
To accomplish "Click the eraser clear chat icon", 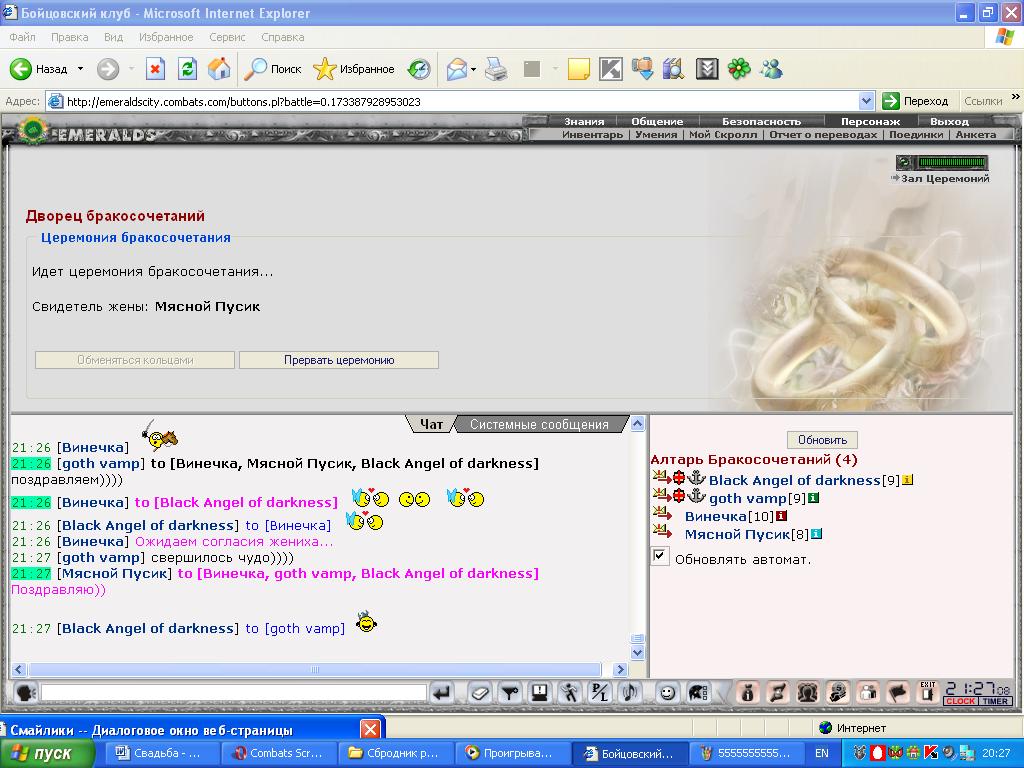I will 480,692.
